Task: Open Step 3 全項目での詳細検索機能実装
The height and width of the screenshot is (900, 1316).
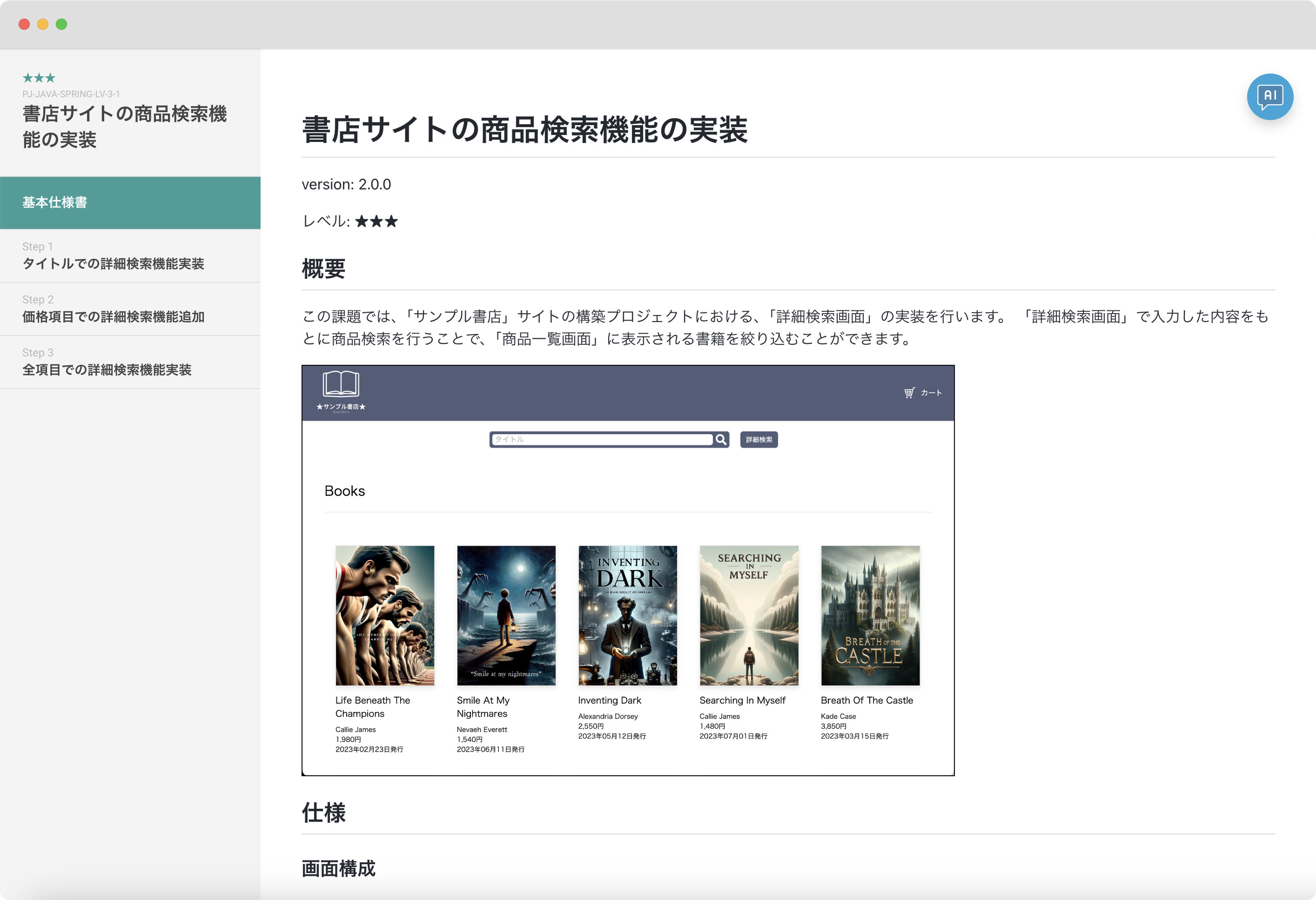Action: tap(130, 362)
